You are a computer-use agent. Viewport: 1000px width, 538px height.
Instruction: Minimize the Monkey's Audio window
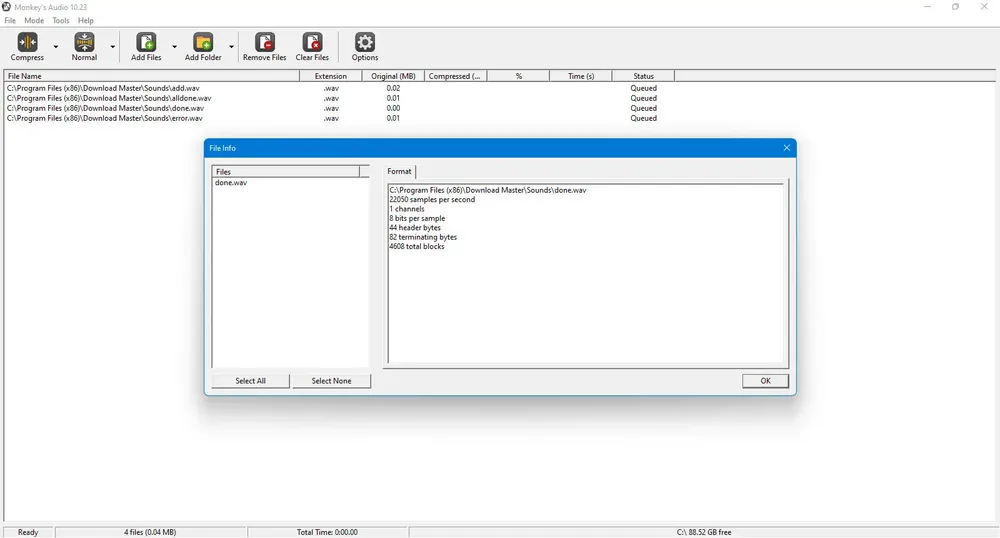tap(927, 6)
